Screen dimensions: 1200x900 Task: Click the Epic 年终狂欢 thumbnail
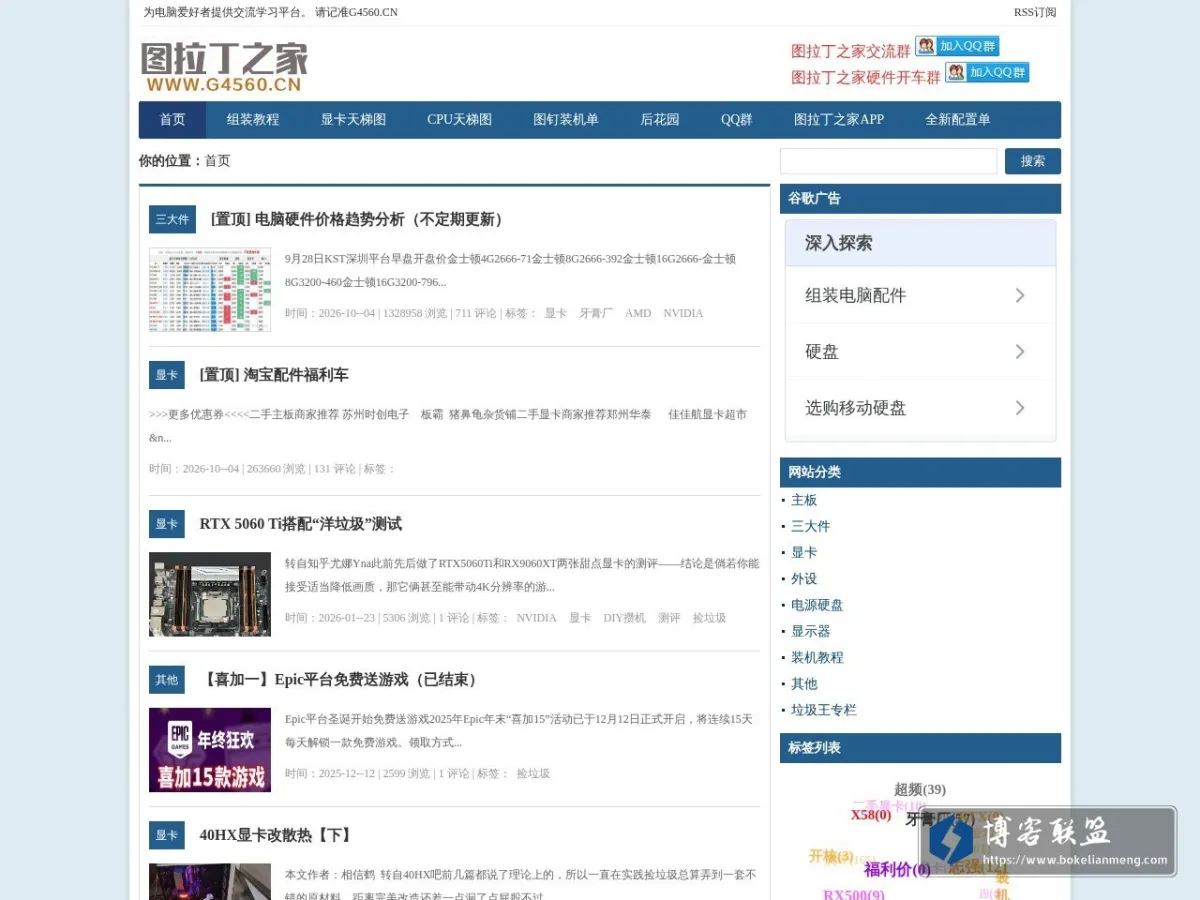(210, 750)
